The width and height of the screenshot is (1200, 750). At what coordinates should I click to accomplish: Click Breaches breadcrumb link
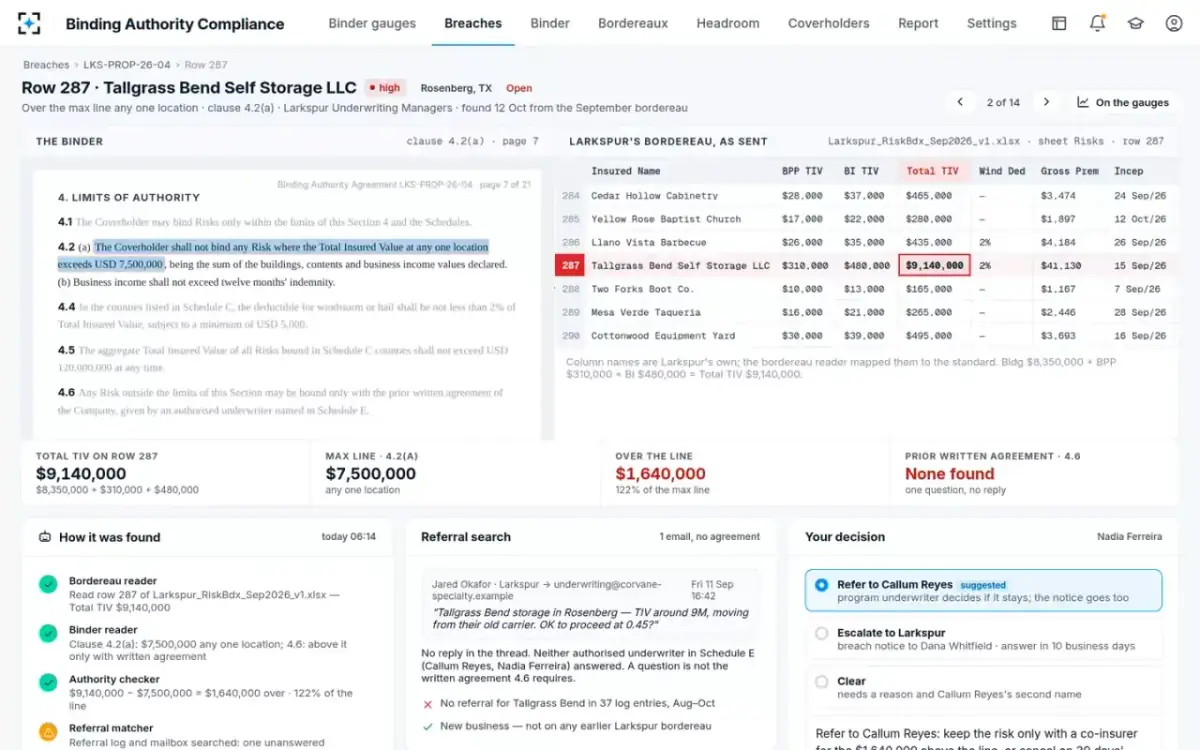(46, 65)
